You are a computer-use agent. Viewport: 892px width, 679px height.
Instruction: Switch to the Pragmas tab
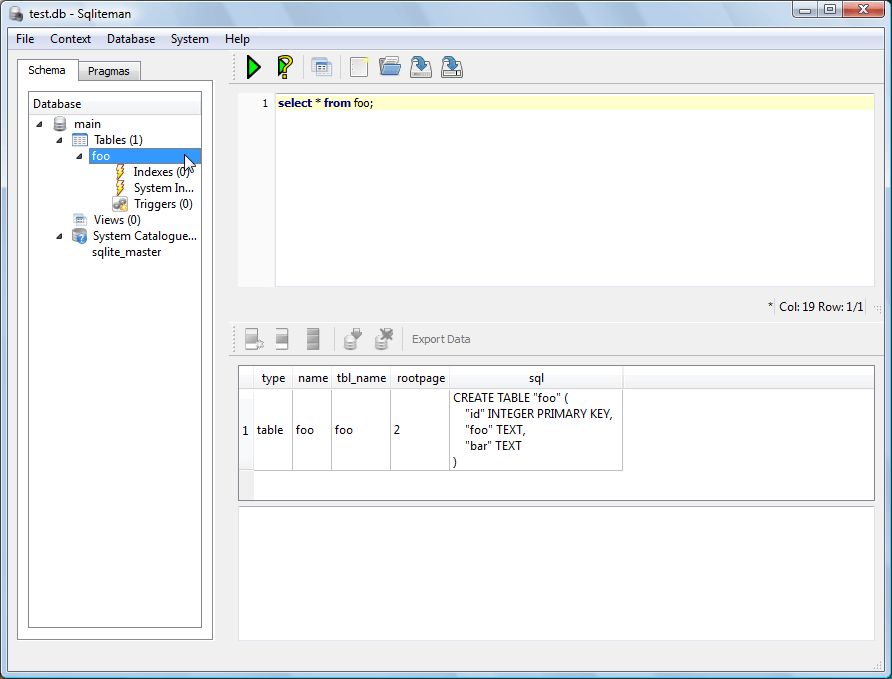click(x=108, y=70)
